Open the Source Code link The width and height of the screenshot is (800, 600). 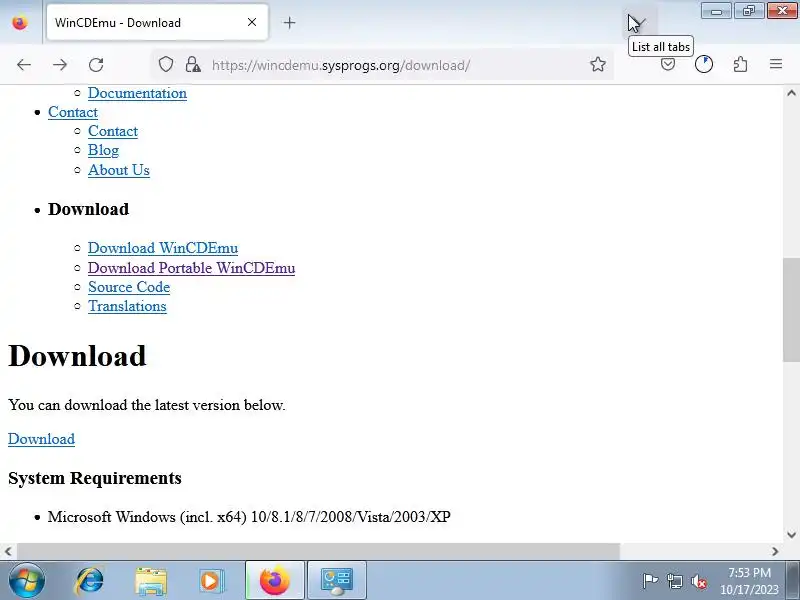pos(129,287)
